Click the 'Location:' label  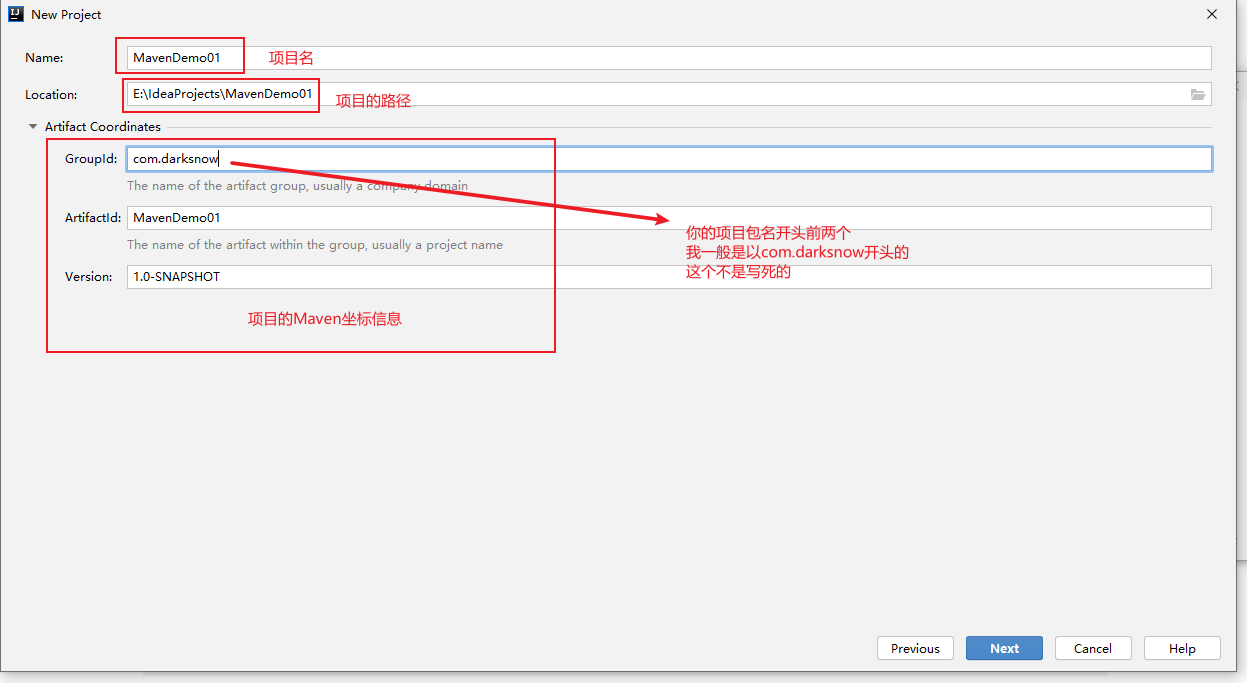click(51, 95)
